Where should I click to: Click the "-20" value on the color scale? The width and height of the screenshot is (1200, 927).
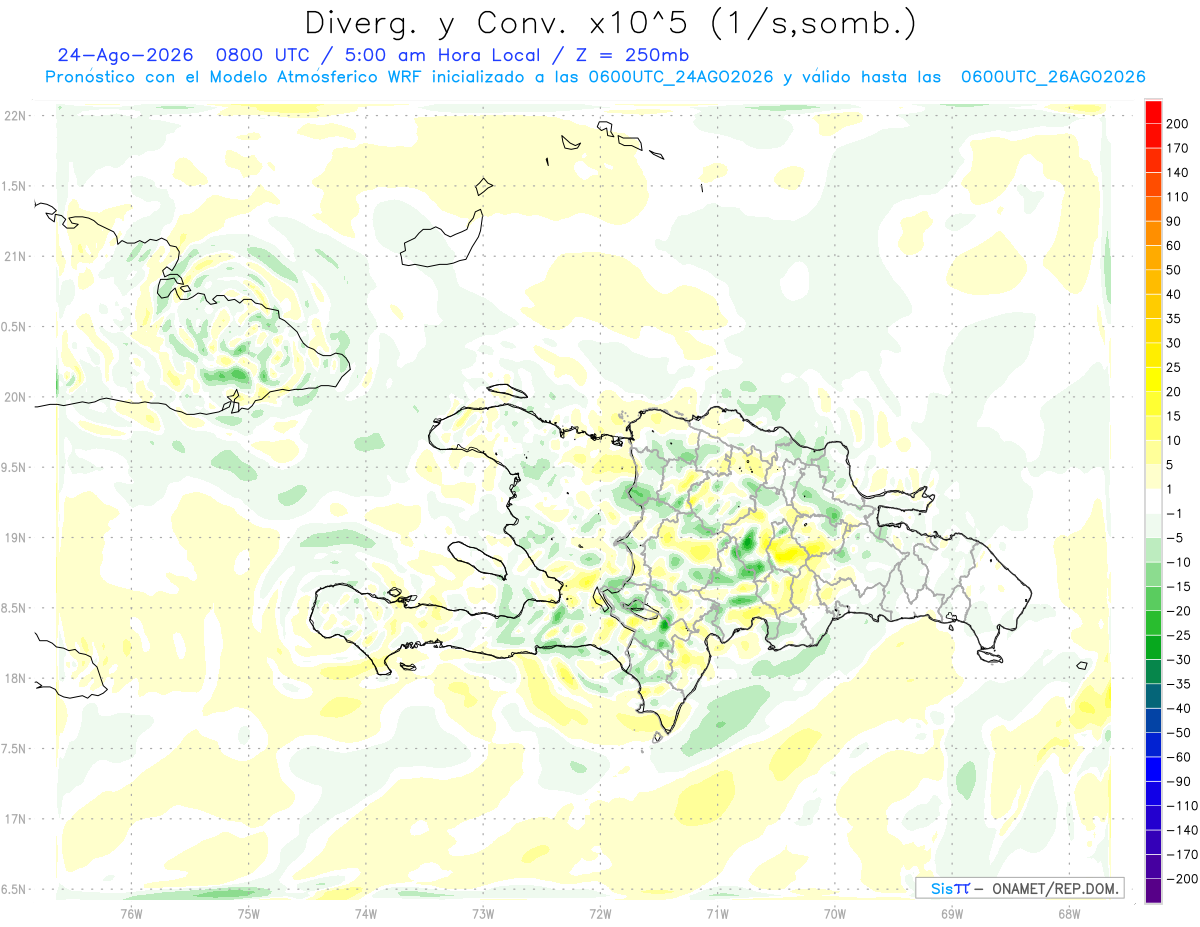(x=1180, y=611)
